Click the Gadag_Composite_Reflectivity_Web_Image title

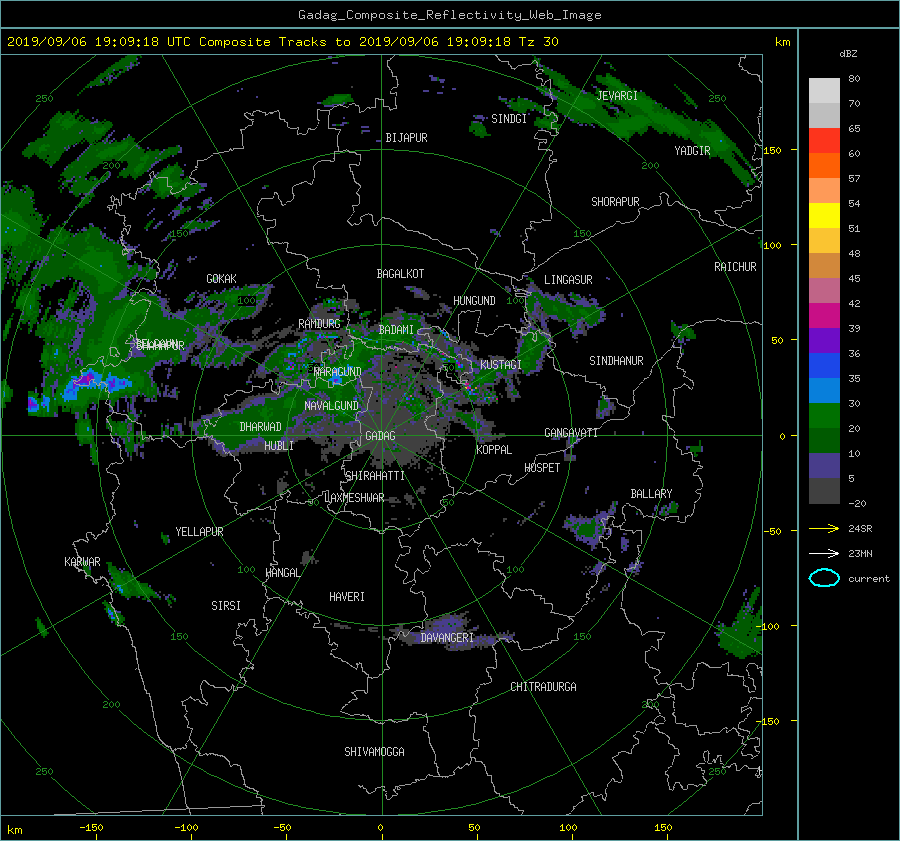point(449,15)
